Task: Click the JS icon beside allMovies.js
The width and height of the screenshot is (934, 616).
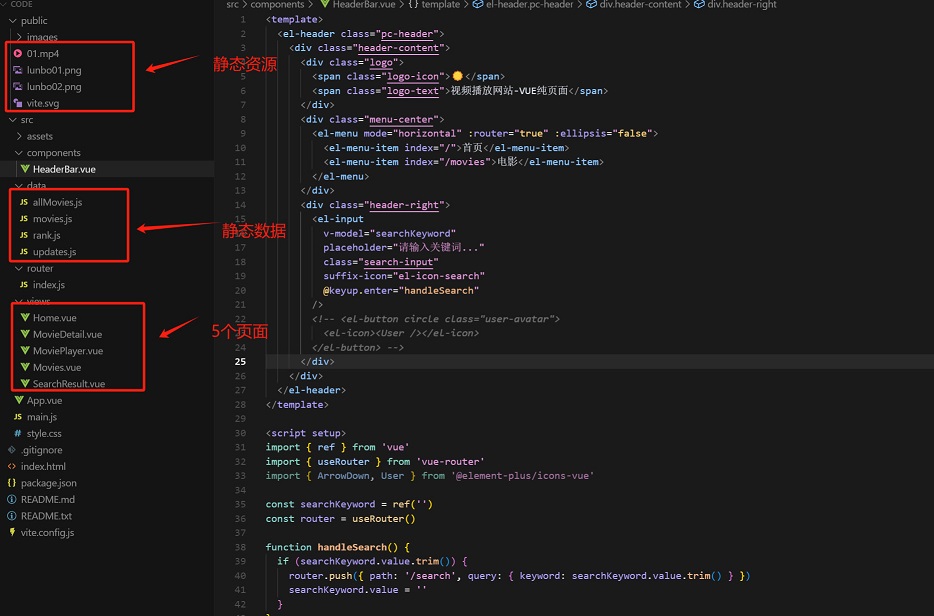Action: click(x=24, y=202)
